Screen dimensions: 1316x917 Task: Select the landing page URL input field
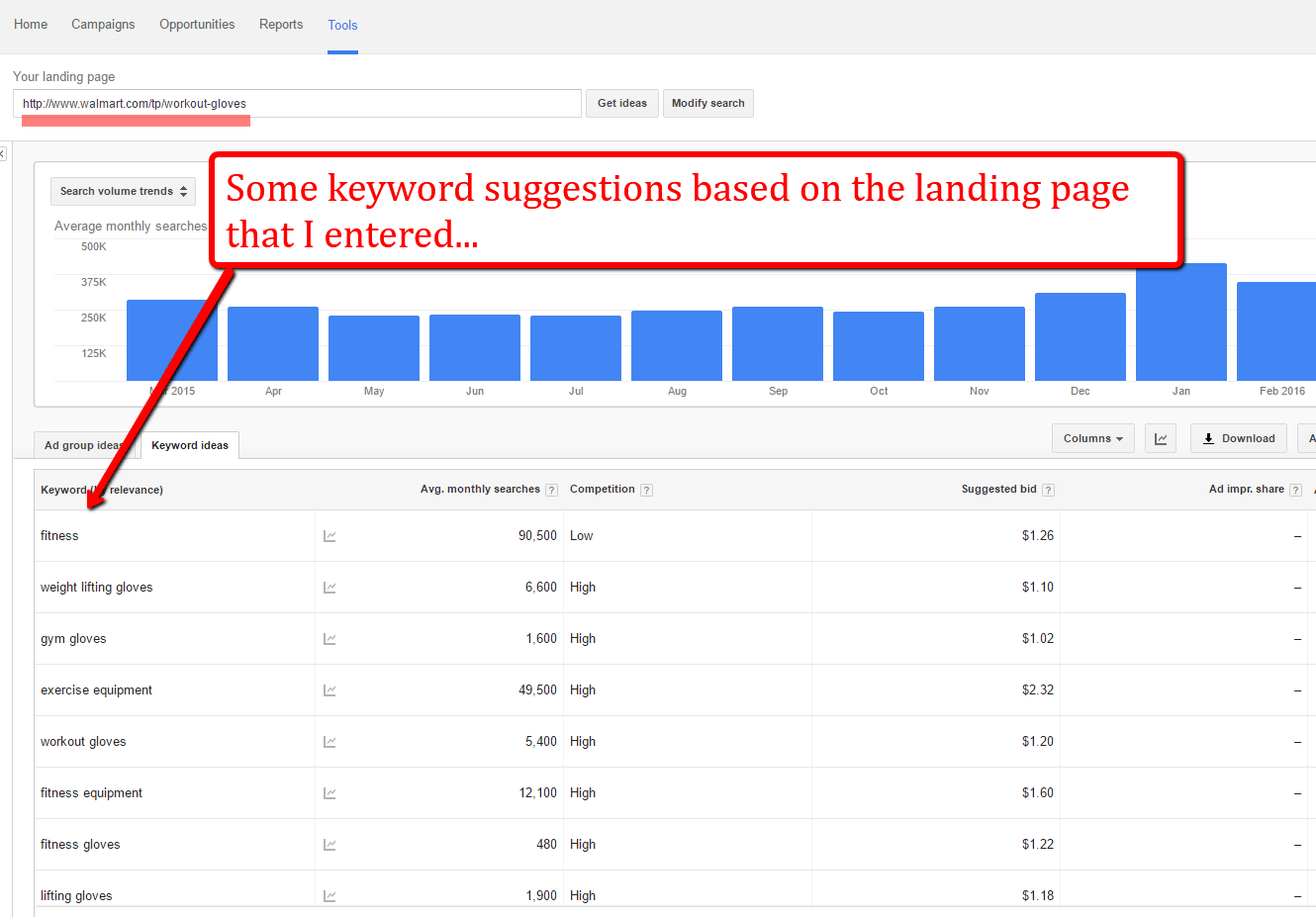[x=296, y=103]
